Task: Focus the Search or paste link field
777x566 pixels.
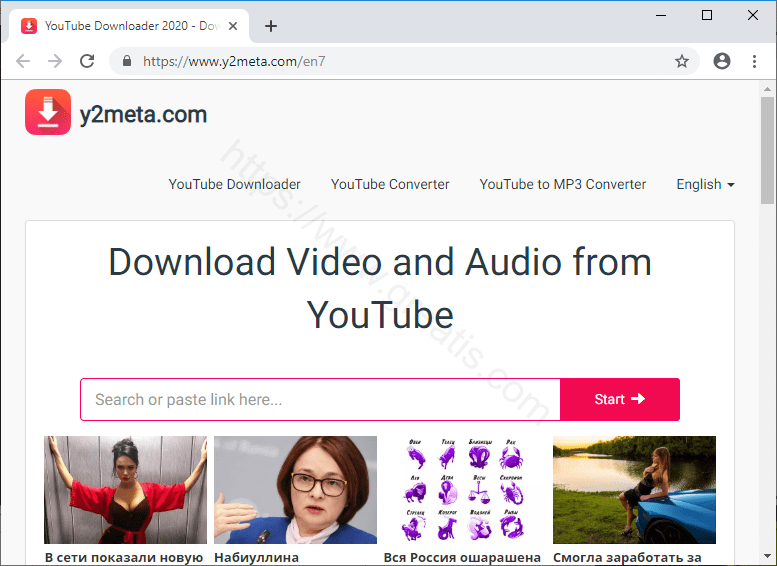Action: coord(320,399)
